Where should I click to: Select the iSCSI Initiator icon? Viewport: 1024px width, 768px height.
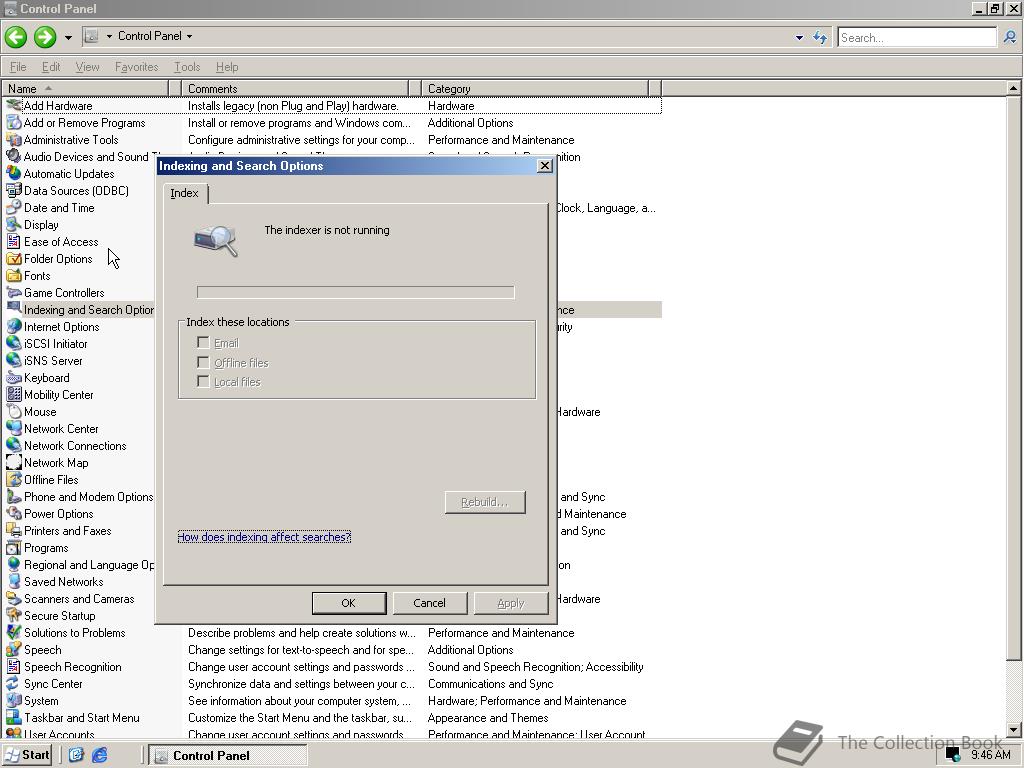(13, 343)
